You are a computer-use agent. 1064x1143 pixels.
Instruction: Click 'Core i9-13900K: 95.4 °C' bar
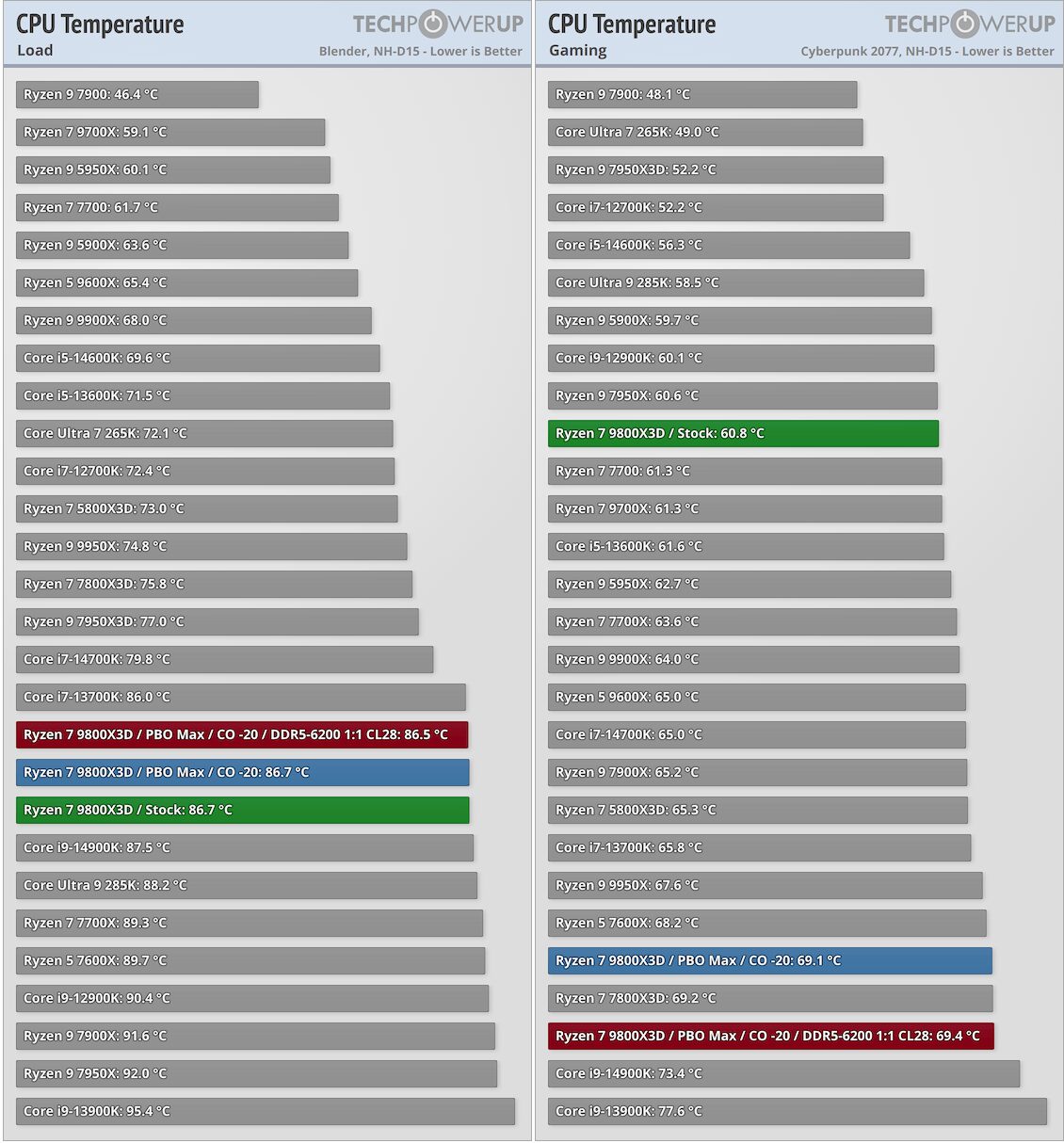[x=266, y=1111]
